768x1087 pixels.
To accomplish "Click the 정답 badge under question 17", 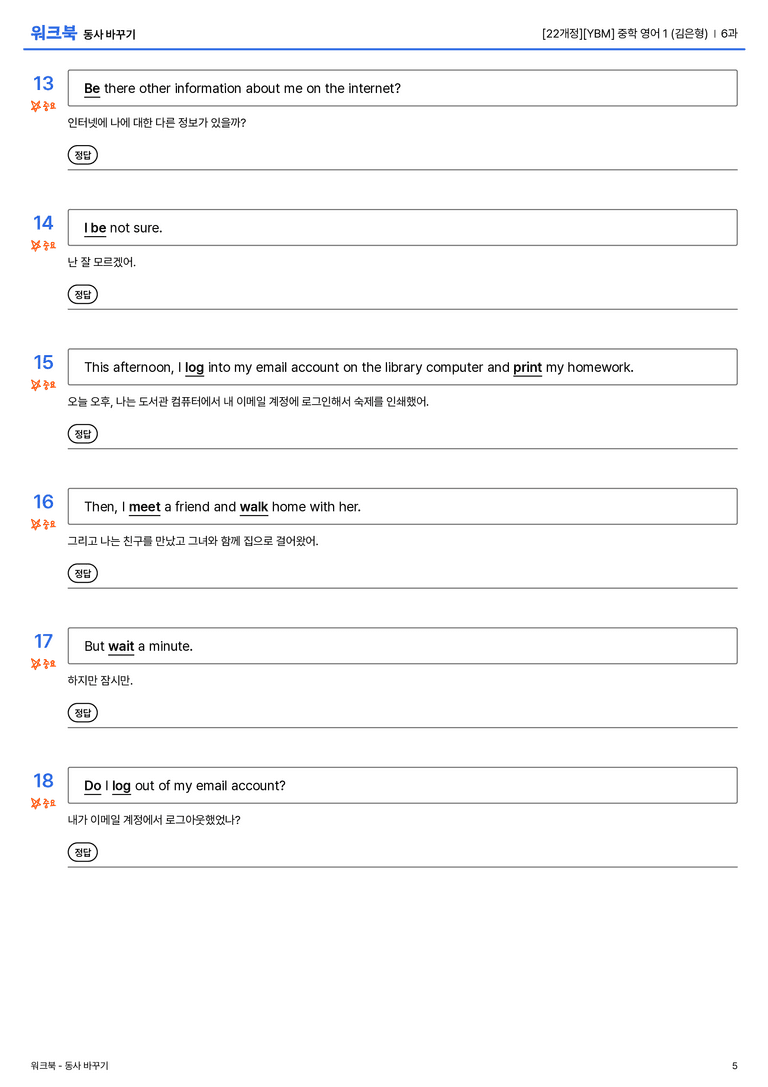I will click(82, 713).
